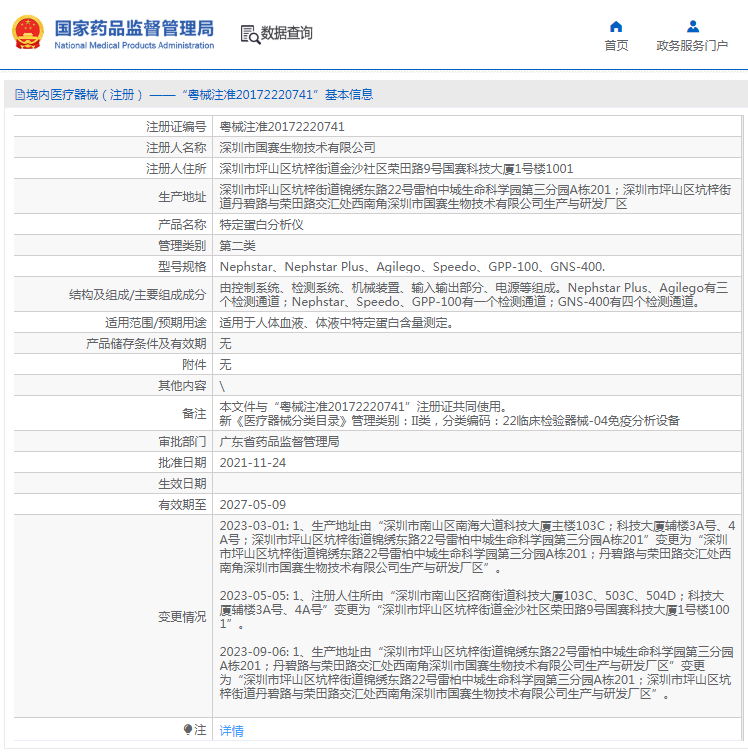Select product name 特定蛋白分析仪
This screenshot has width=748, height=752.
point(261,224)
